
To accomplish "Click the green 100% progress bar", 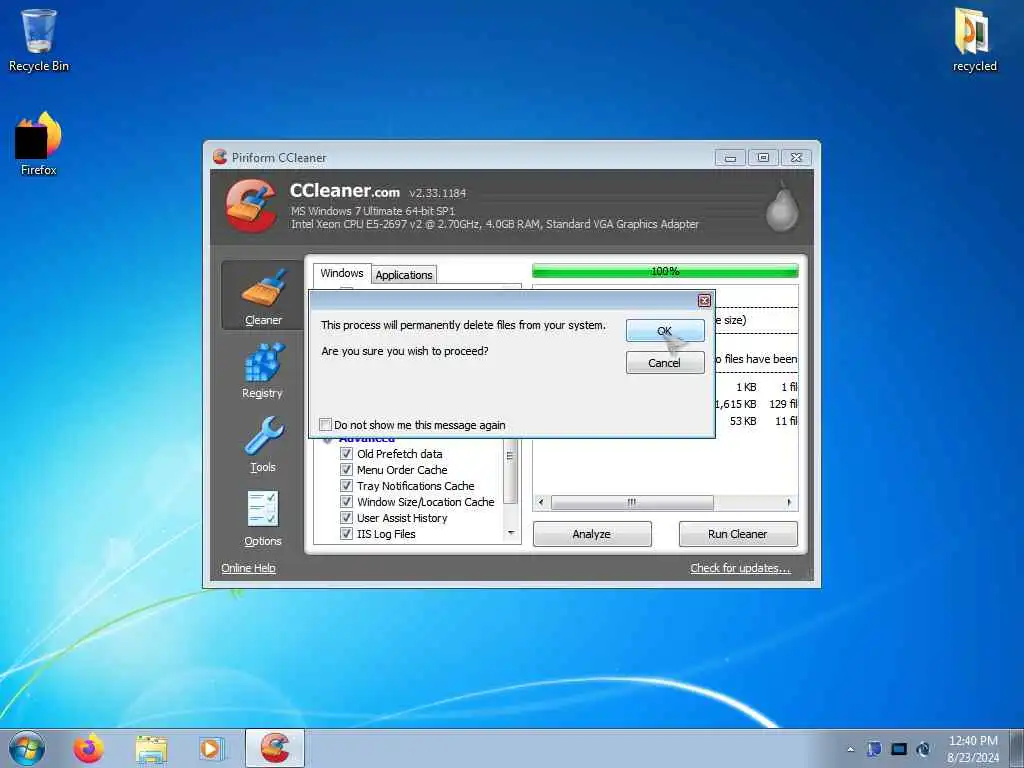I will [665, 271].
